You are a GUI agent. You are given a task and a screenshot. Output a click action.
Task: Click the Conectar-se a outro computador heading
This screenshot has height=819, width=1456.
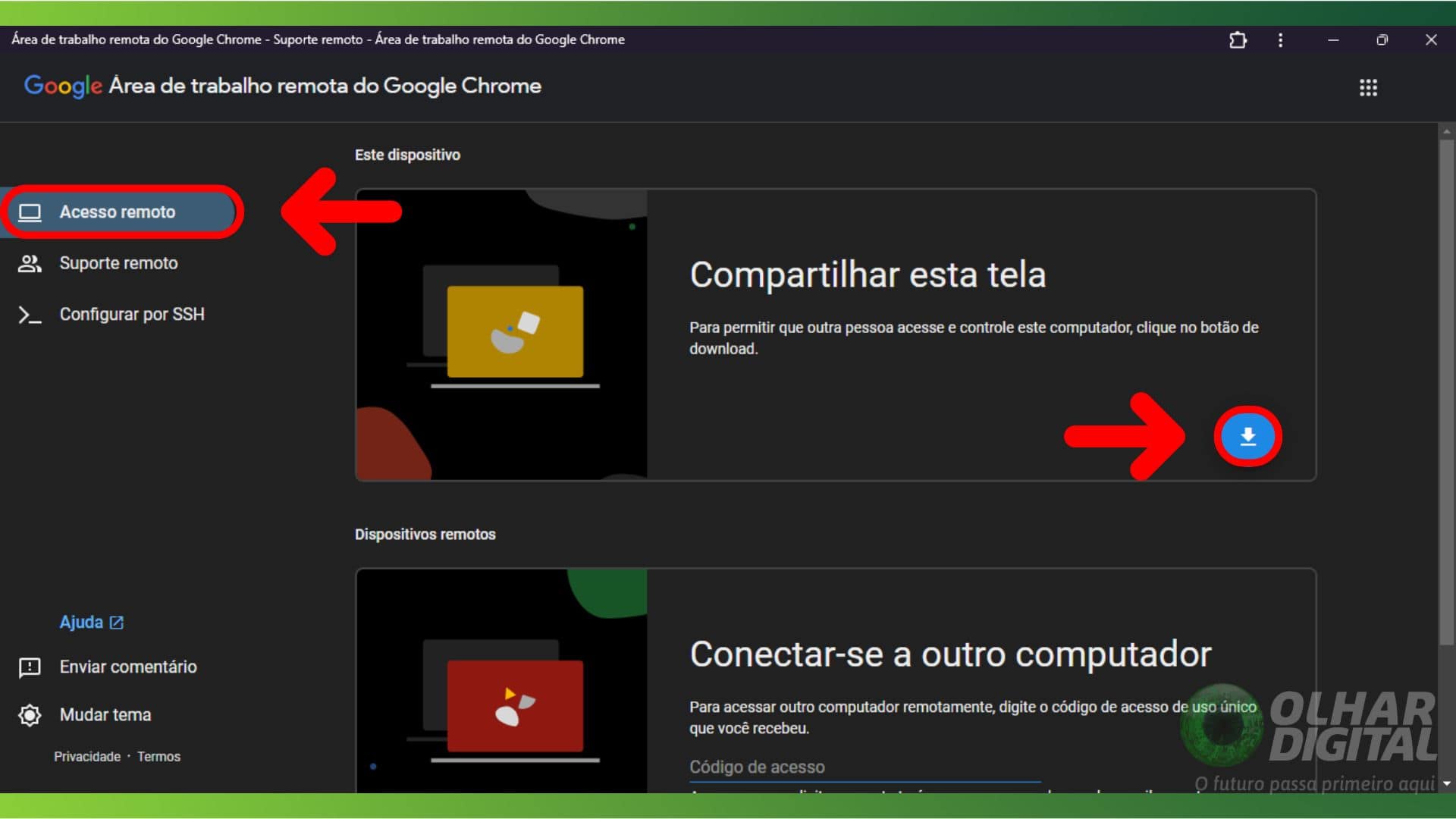pyautogui.click(x=950, y=654)
